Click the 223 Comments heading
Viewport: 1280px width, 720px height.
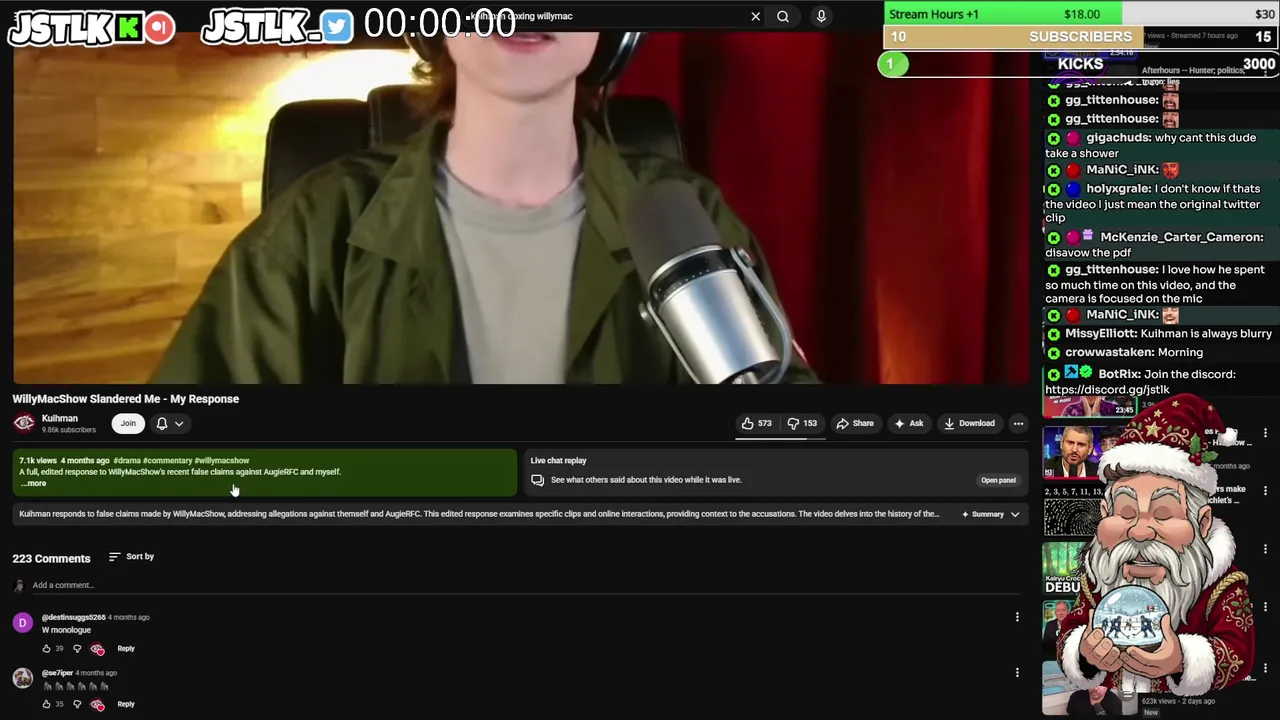[51, 558]
